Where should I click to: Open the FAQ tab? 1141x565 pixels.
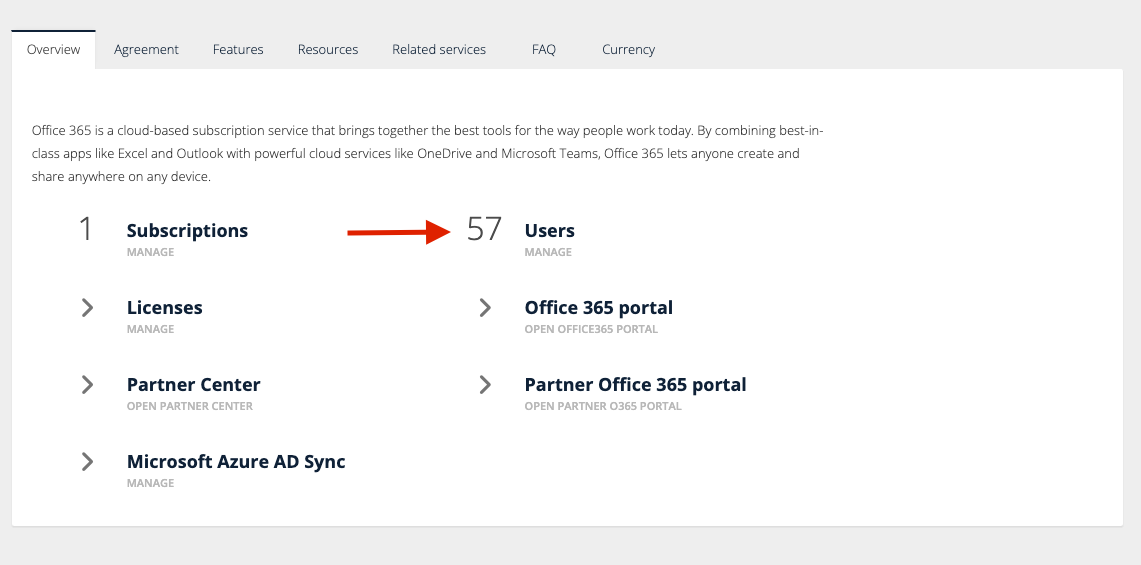point(544,49)
